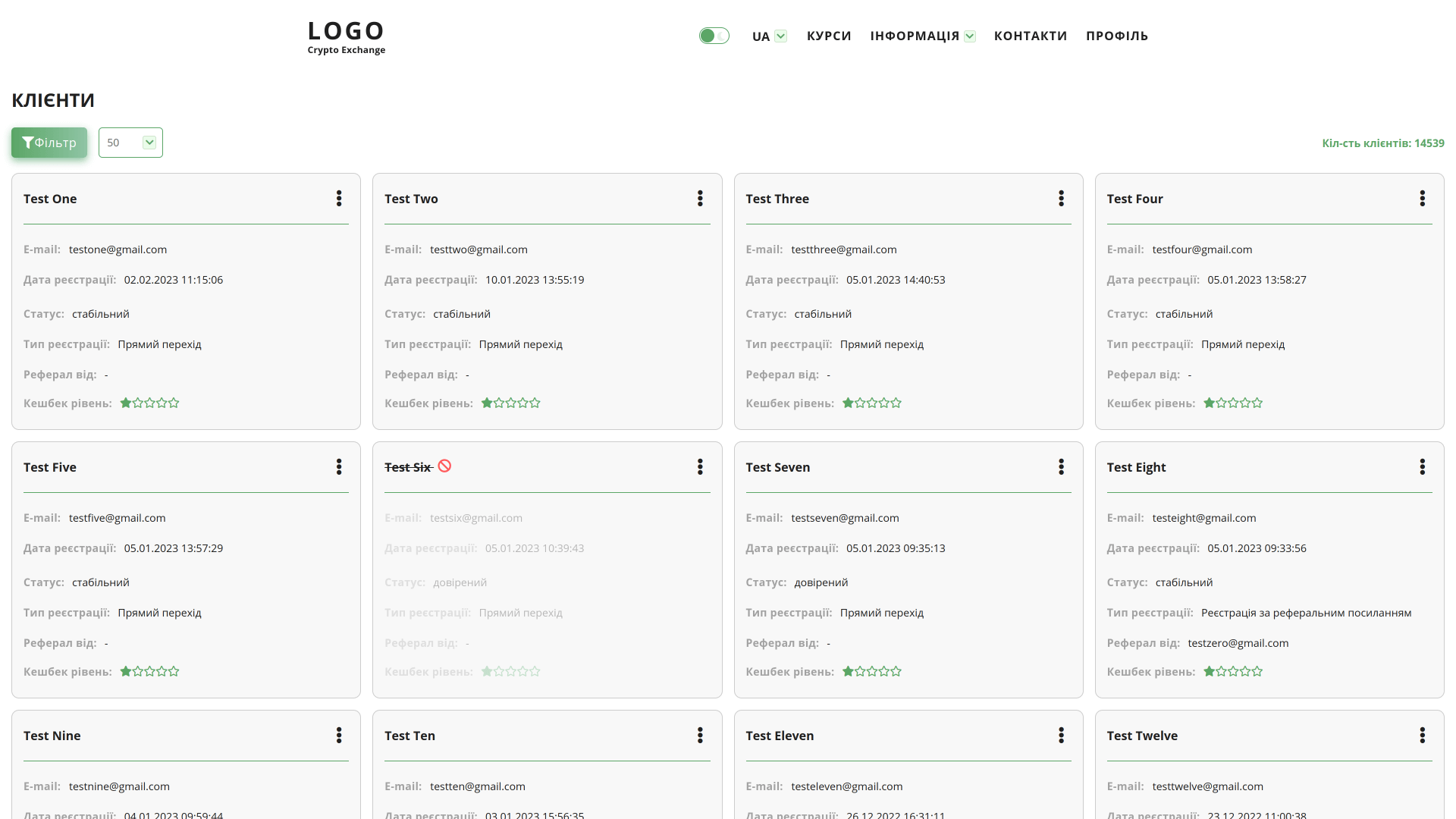This screenshot has width=1456, height=819.
Task: Click the Фільтр button
Action: tap(49, 143)
